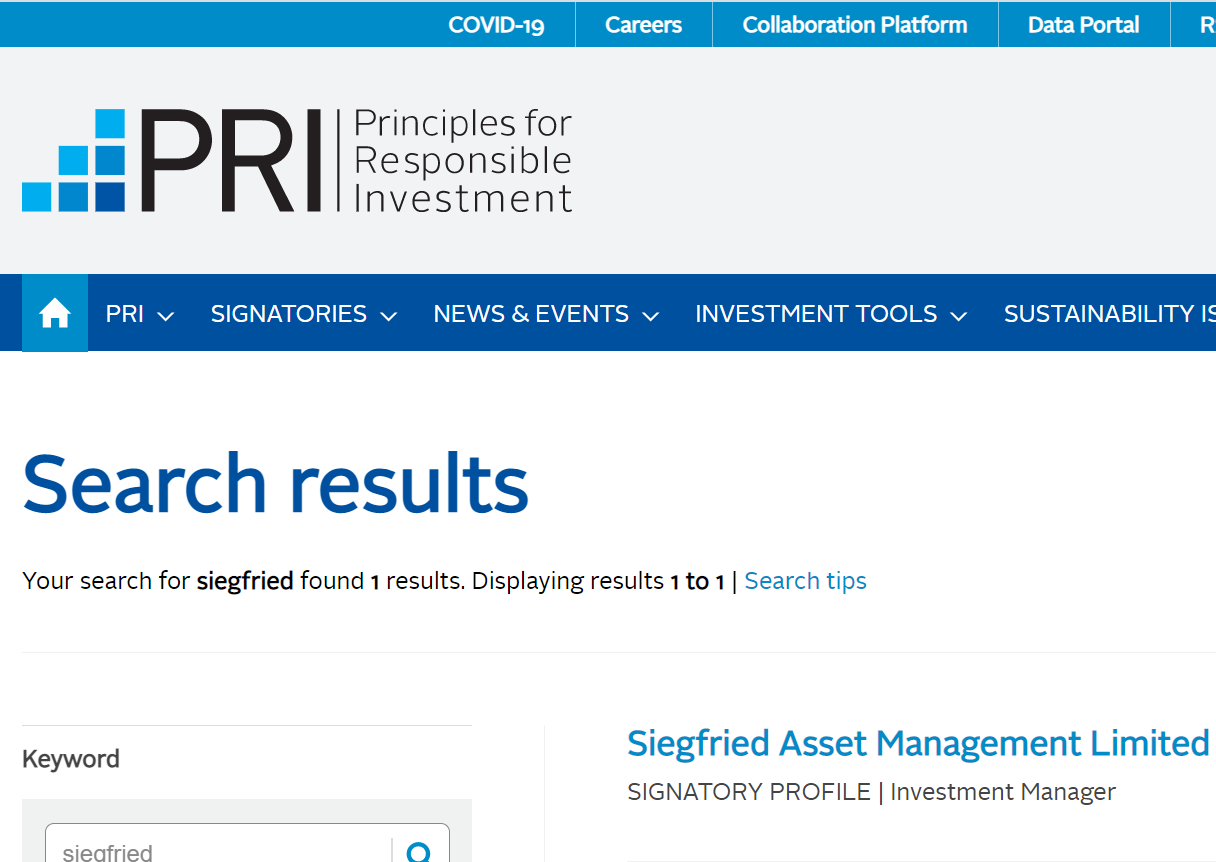1216x862 pixels.
Task: Click the Keyword filter label
Action: point(71,759)
